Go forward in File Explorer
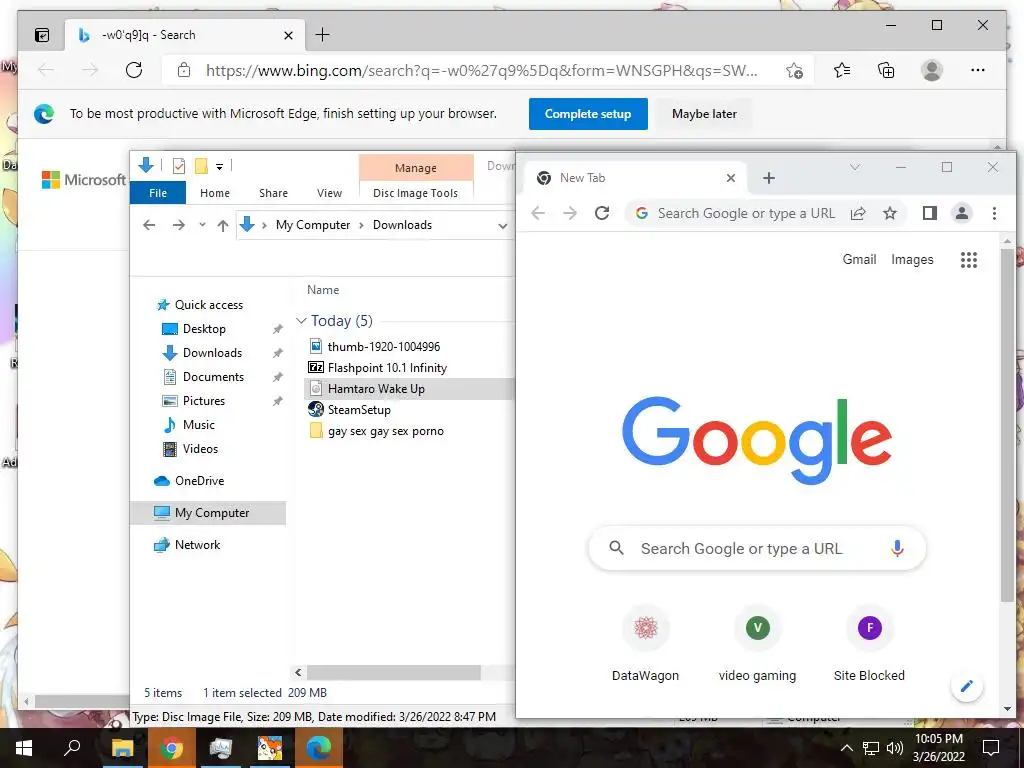The image size is (1024, 768). [x=179, y=225]
